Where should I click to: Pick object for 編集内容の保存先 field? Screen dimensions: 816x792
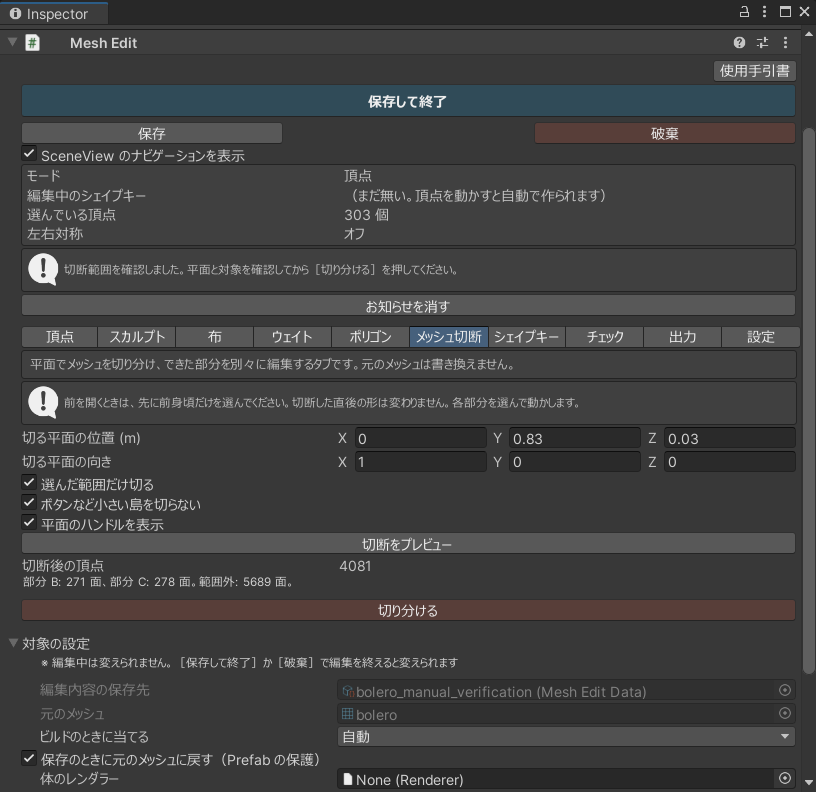coord(785,690)
